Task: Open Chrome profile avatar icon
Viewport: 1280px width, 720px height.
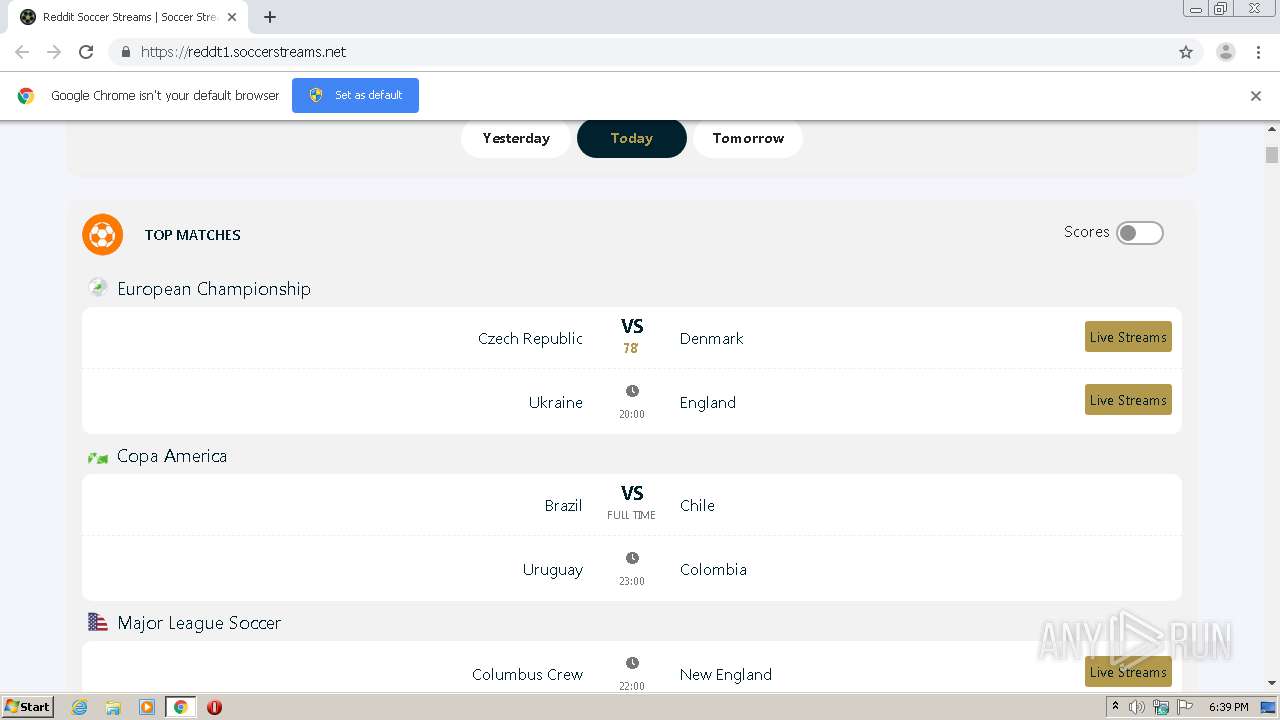Action: tap(1225, 52)
